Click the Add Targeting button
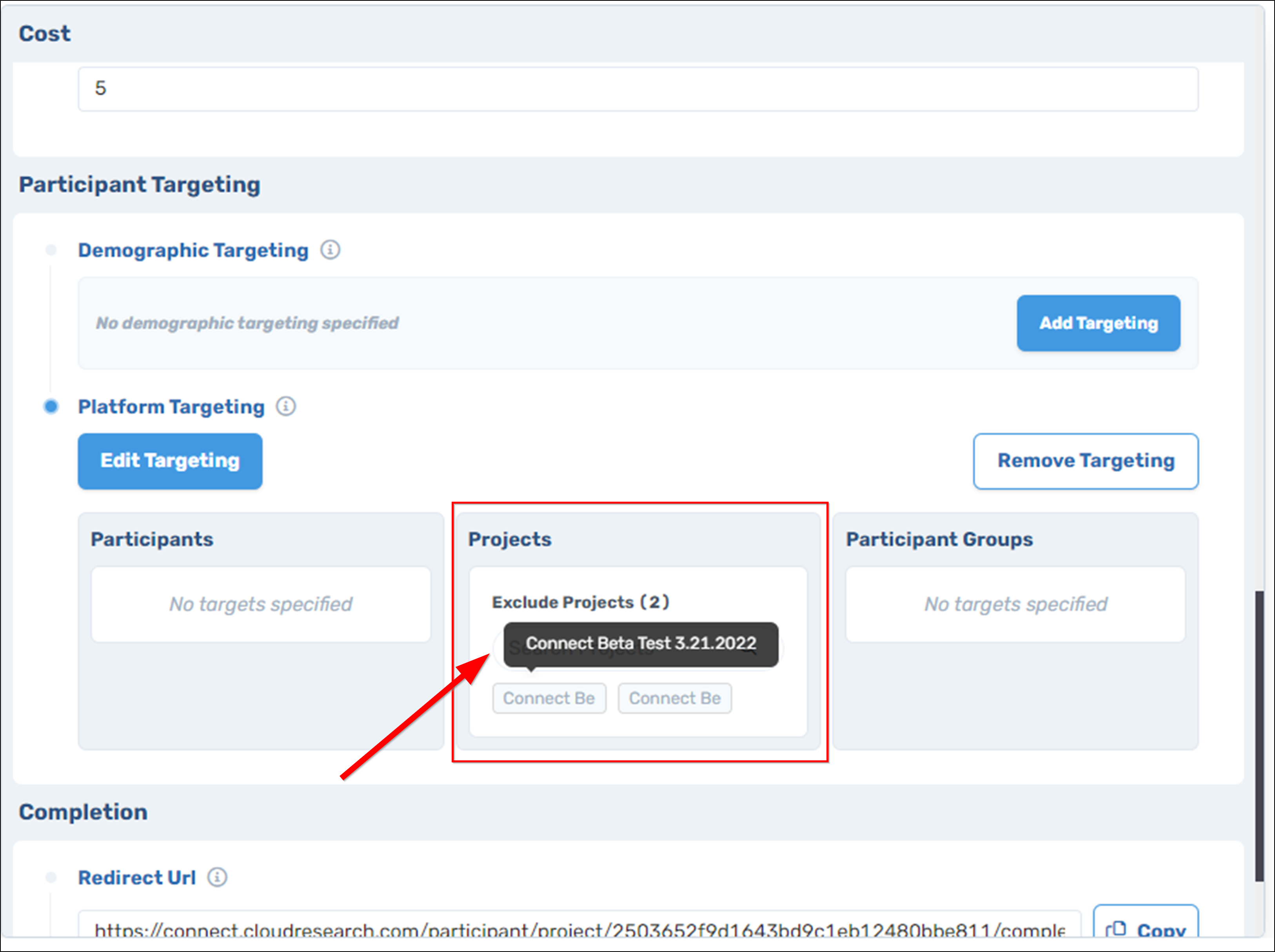 tap(1098, 323)
